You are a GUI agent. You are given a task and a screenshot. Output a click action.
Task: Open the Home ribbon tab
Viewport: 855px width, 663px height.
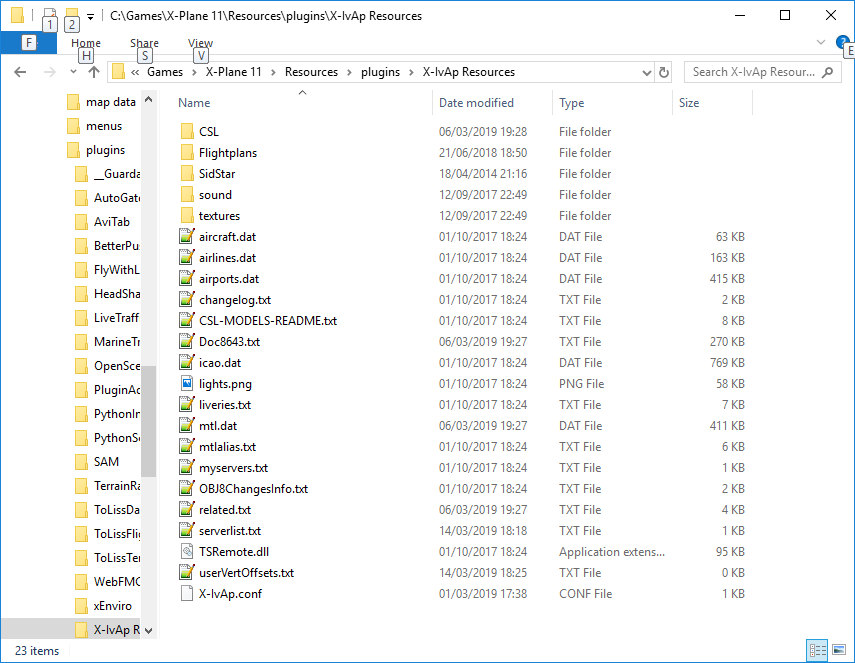(x=86, y=43)
